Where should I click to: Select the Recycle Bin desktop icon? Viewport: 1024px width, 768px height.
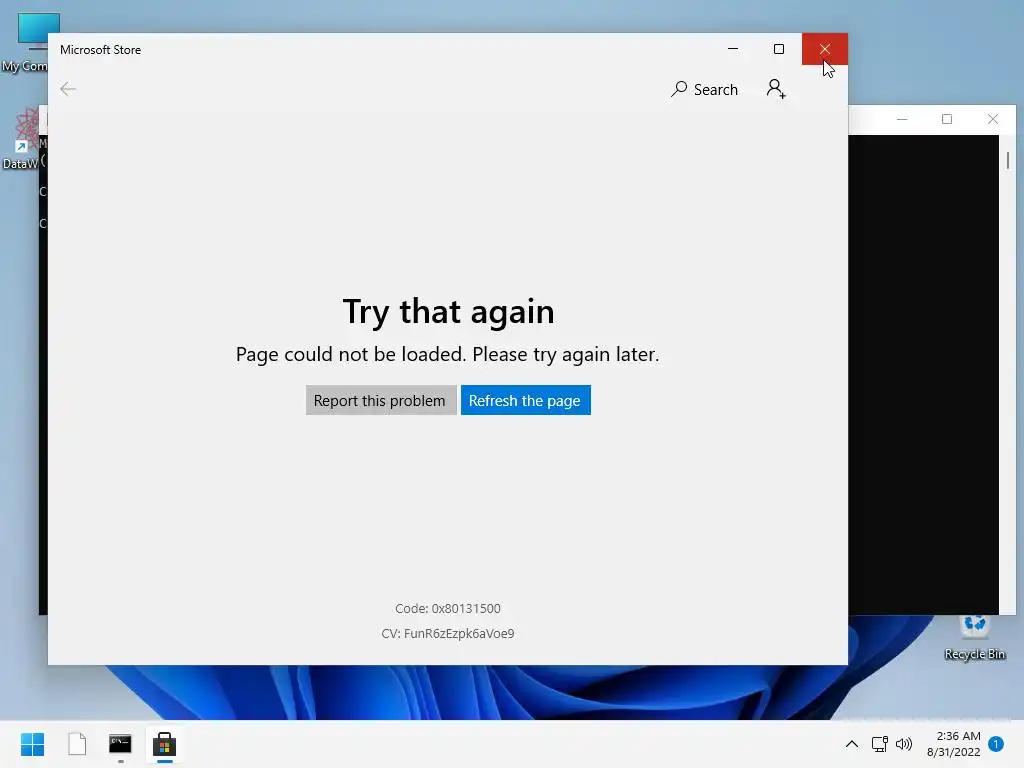point(974,638)
